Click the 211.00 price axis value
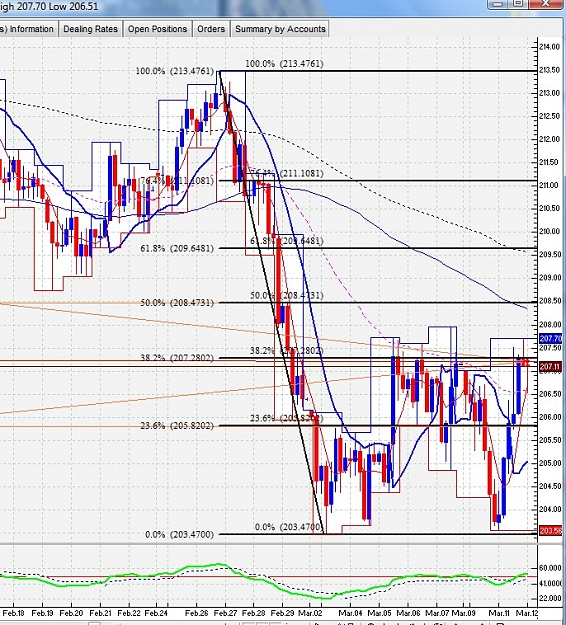 (x=550, y=185)
